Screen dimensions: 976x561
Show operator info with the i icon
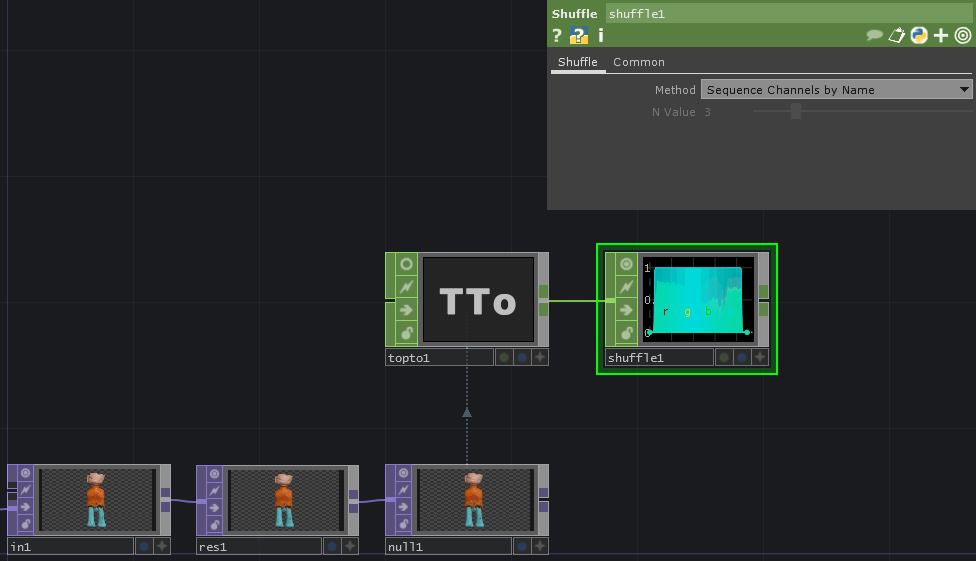click(x=600, y=36)
